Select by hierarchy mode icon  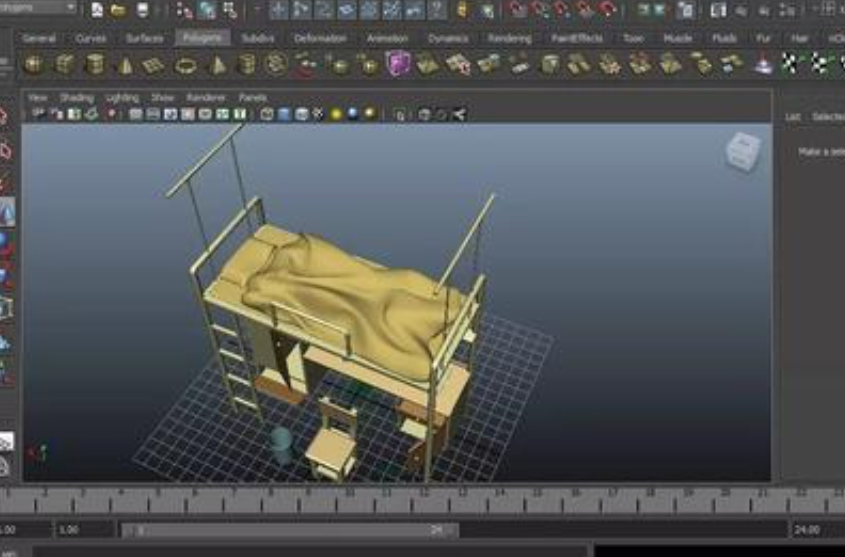(x=184, y=10)
